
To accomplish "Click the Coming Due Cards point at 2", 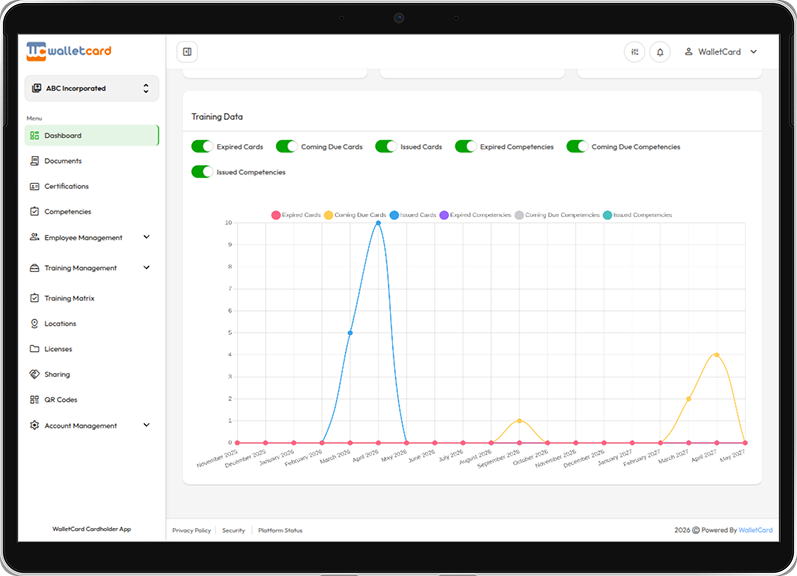I will [x=689, y=399].
